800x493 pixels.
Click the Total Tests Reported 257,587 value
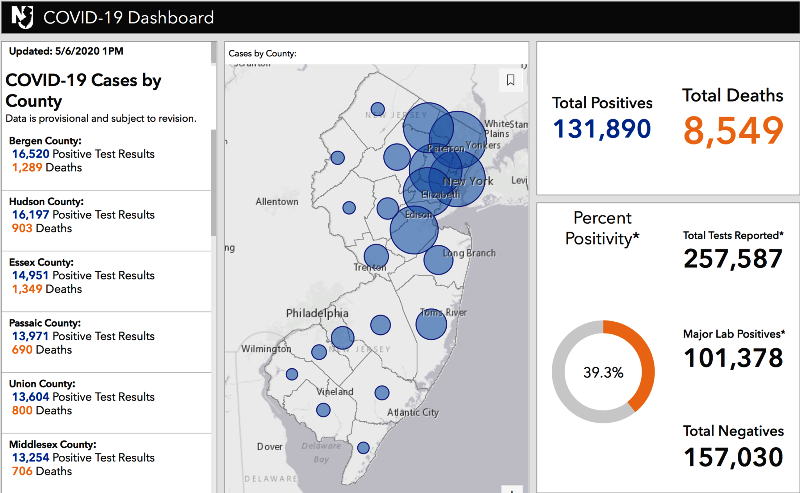(x=733, y=259)
